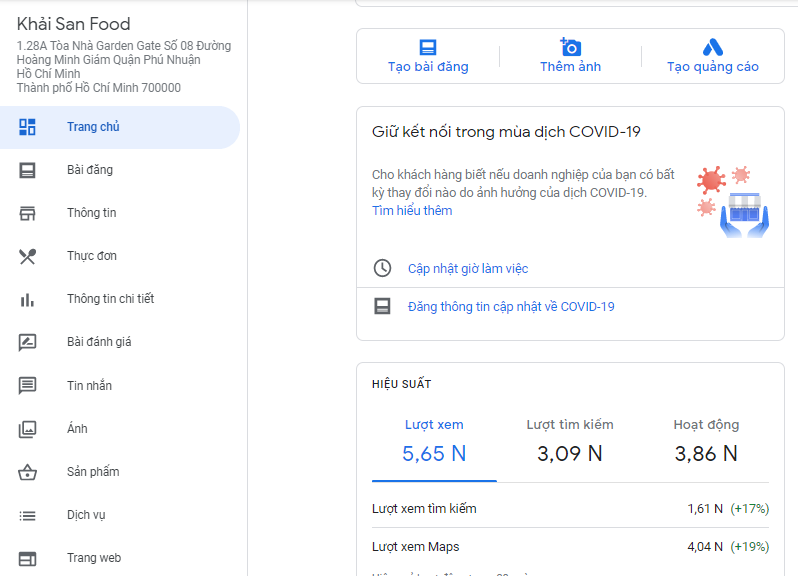798x576 pixels.
Task: Click the Lượt xem Maps row
Action: [571, 546]
